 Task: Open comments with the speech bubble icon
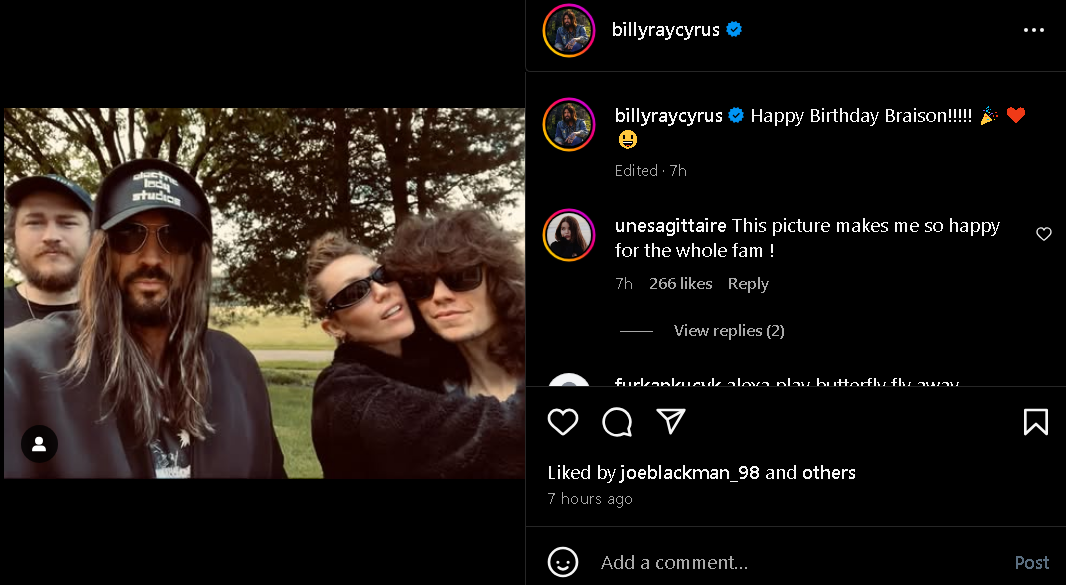point(617,422)
